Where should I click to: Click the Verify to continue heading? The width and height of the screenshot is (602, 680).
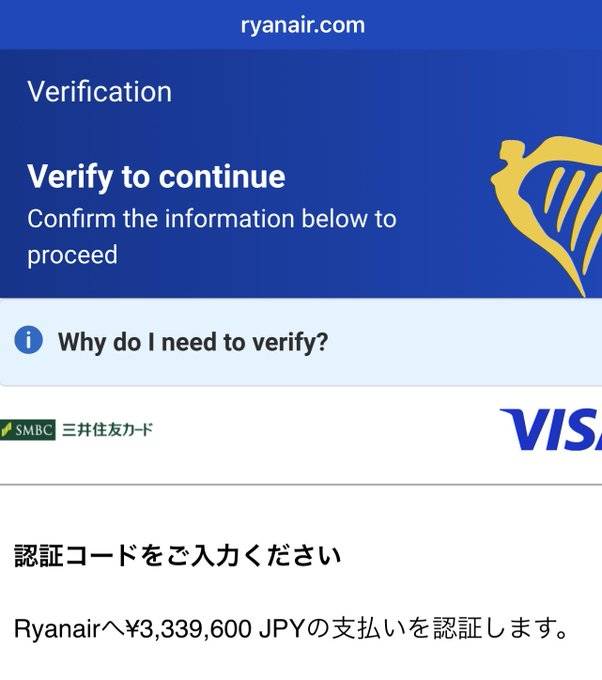click(156, 177)
